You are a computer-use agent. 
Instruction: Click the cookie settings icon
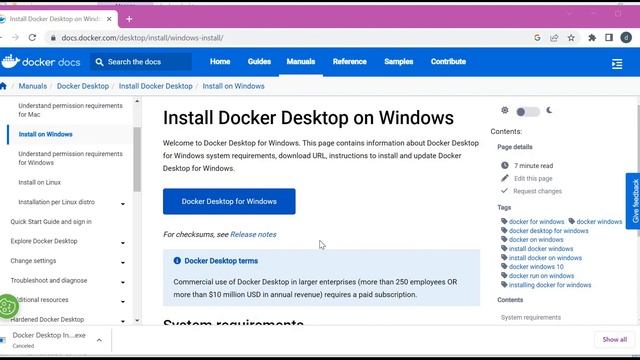tap(8, 306)
